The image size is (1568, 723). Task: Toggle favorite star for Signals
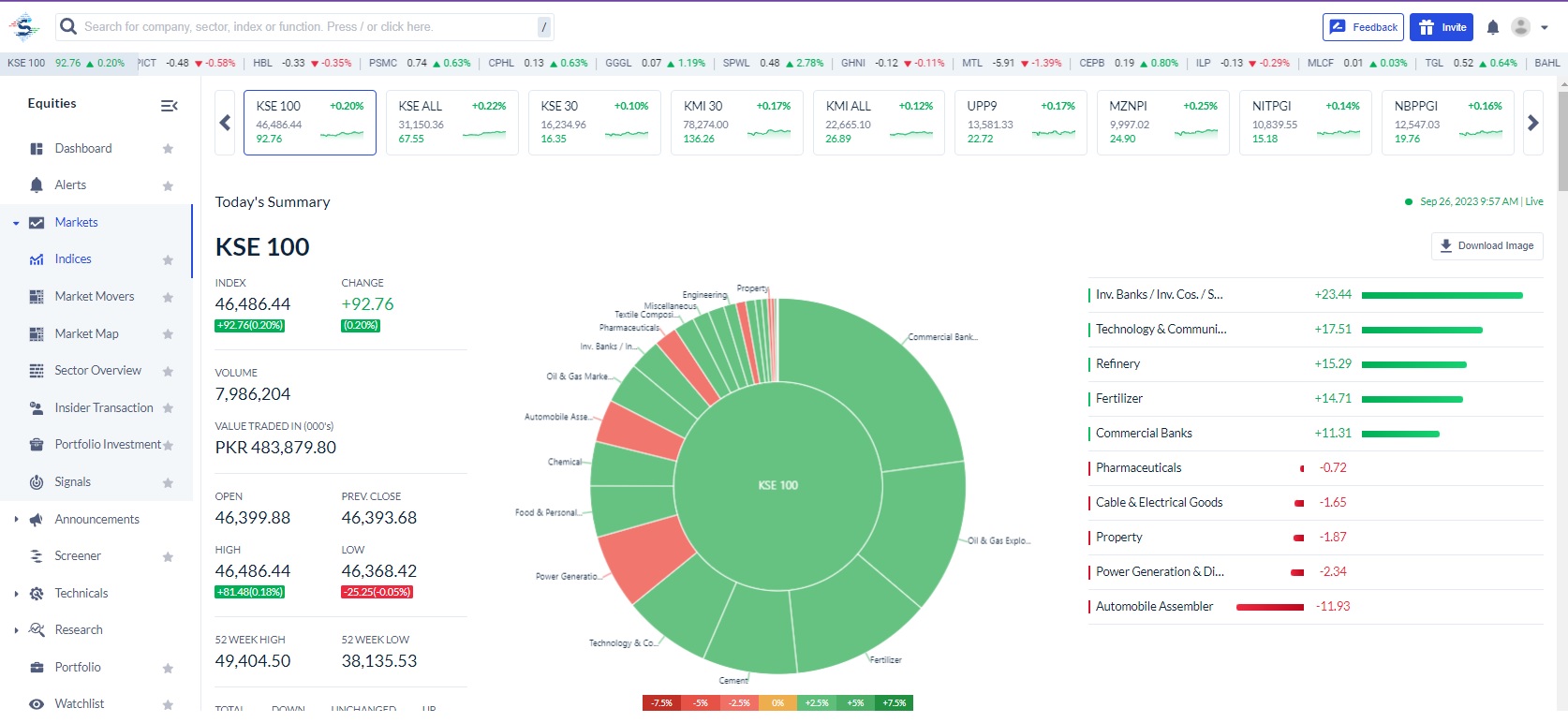coord(168,483)
